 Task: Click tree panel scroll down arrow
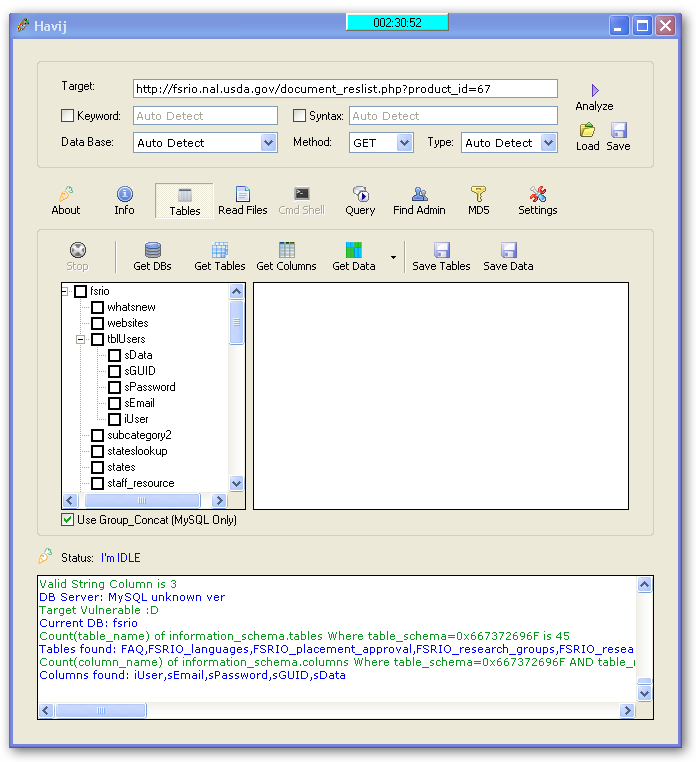point(236,484)
